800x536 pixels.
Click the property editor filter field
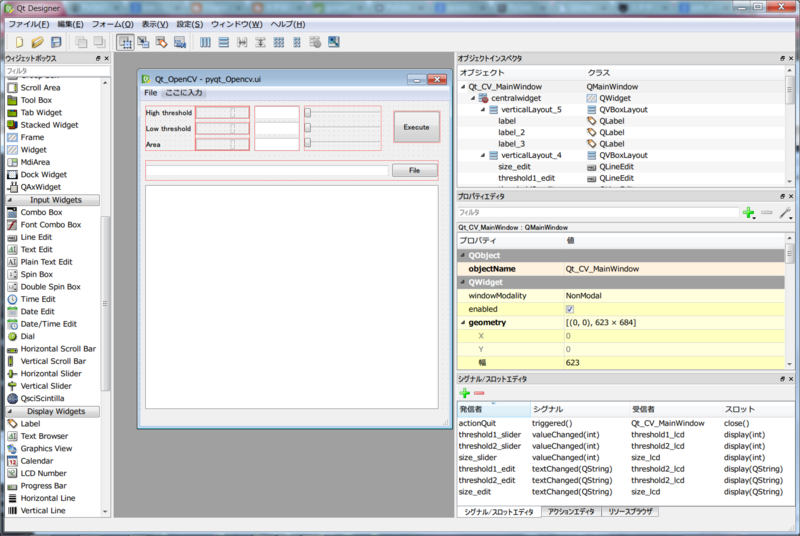(597, 212)
